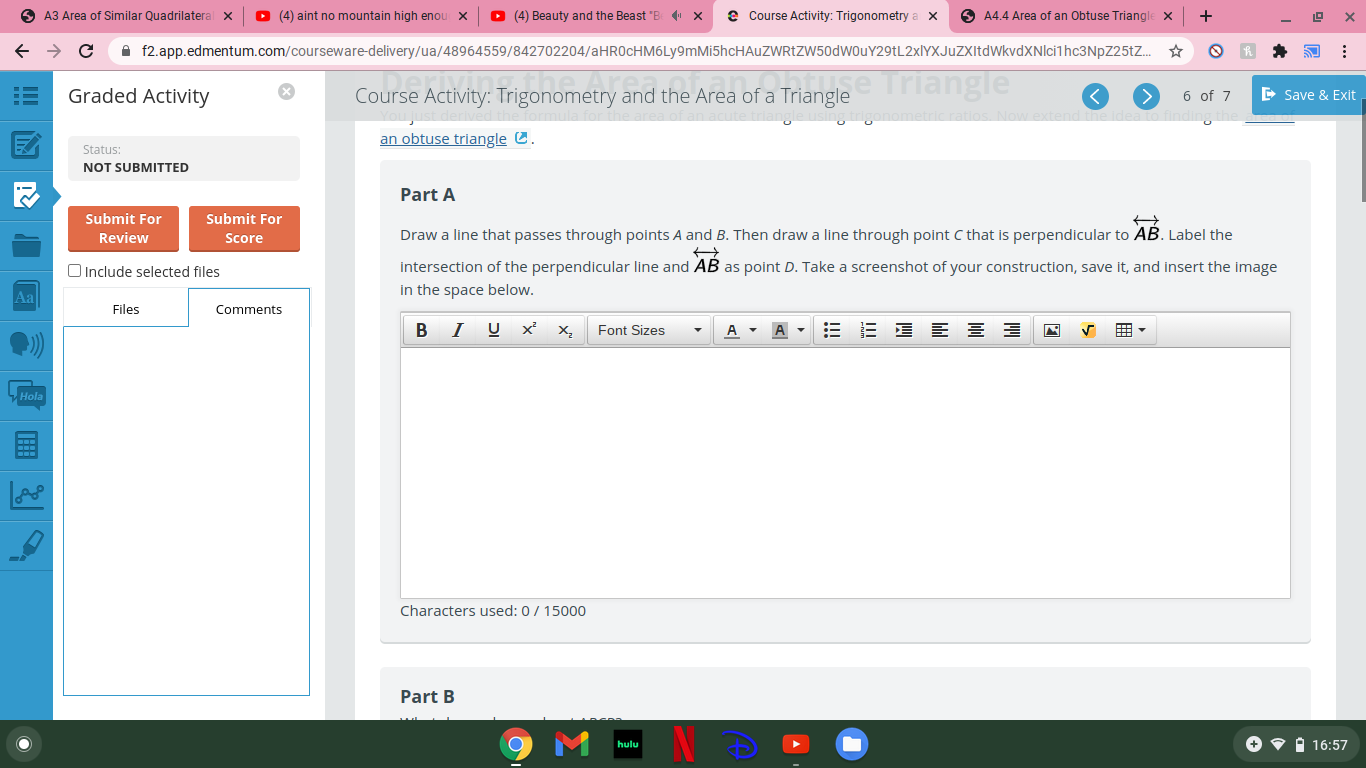The height and width of the screenshot is (768, 1366).
Task: Open the calculator tool in the sidebar
Action: click(x=27, y=445)
